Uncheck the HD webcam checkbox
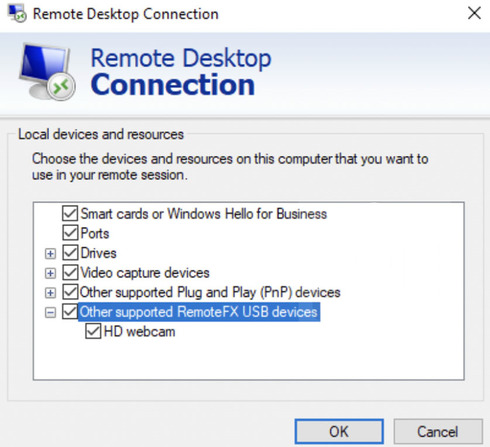This screenshot has height=447, width=490. pyautogui.click(x=93, y=332)
